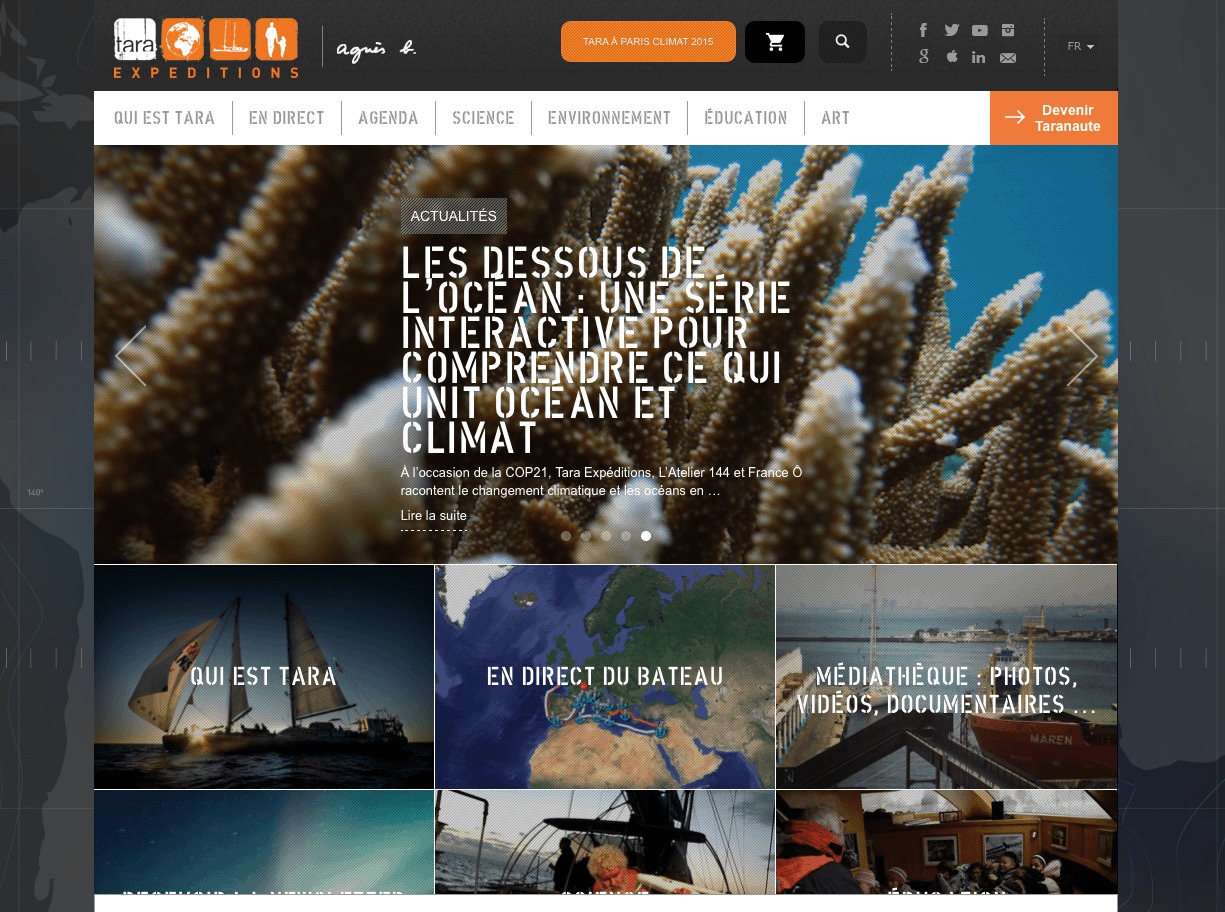1225x912 pixels.
Task: Select the third carousel dot
Action: [606, 536]
